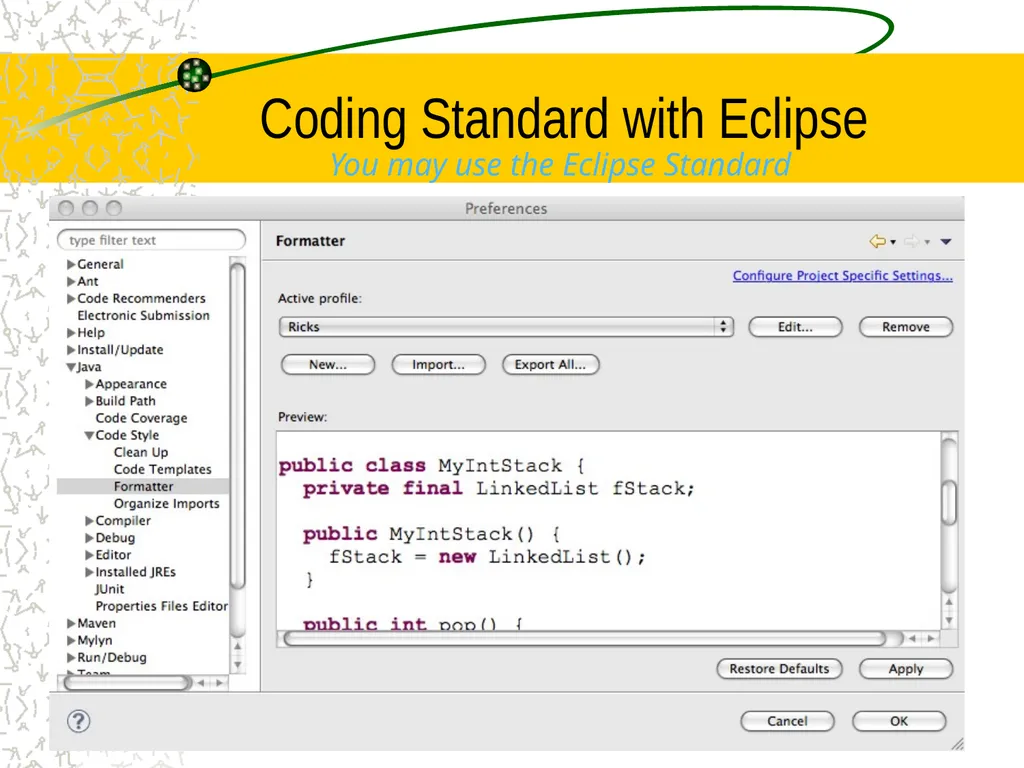Open the forward history dropdown arrow
The width and height of the screenshot is (1024, 768).
[927, 242]
